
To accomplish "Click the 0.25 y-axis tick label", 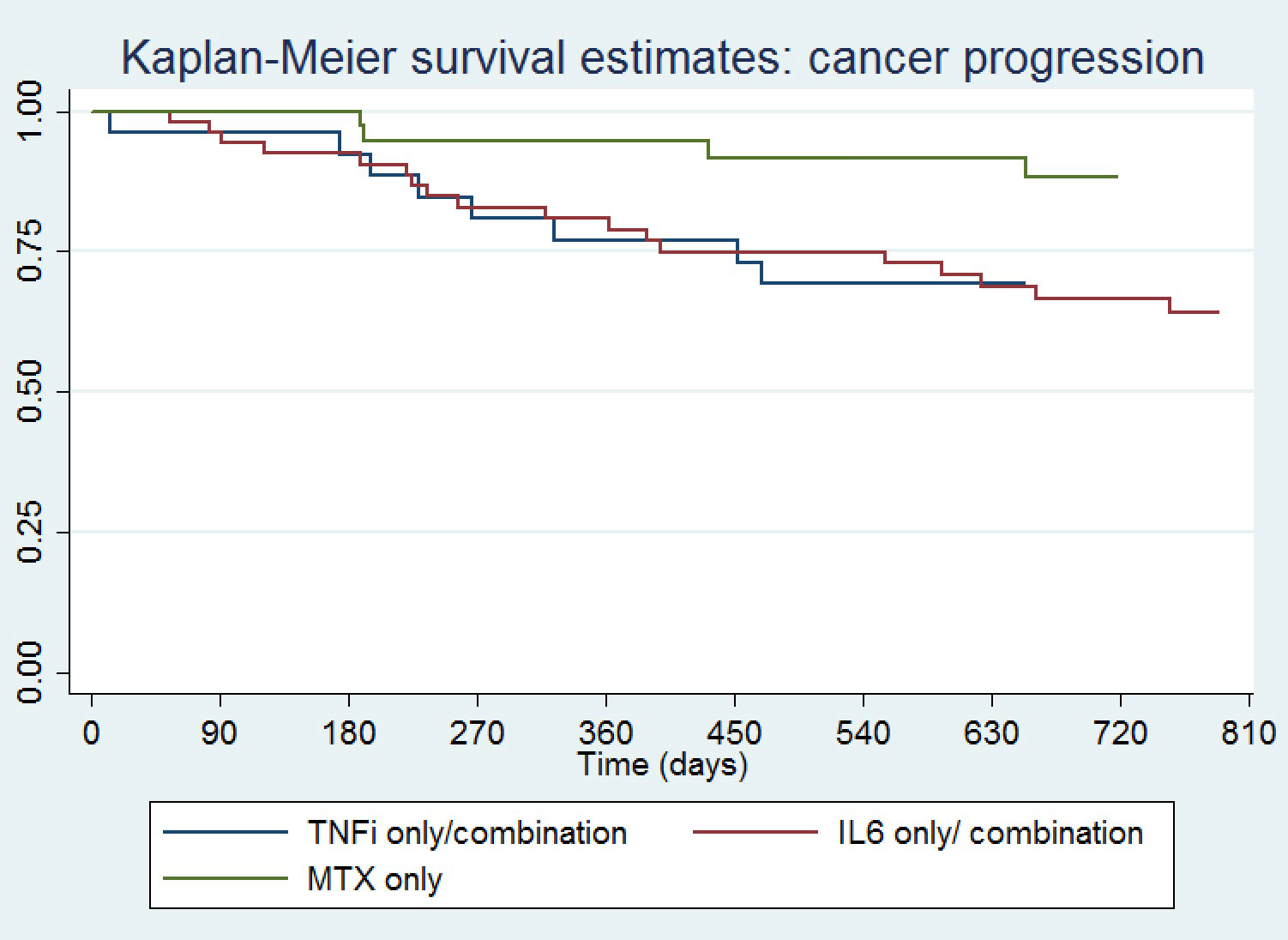I will click(30, 533).
